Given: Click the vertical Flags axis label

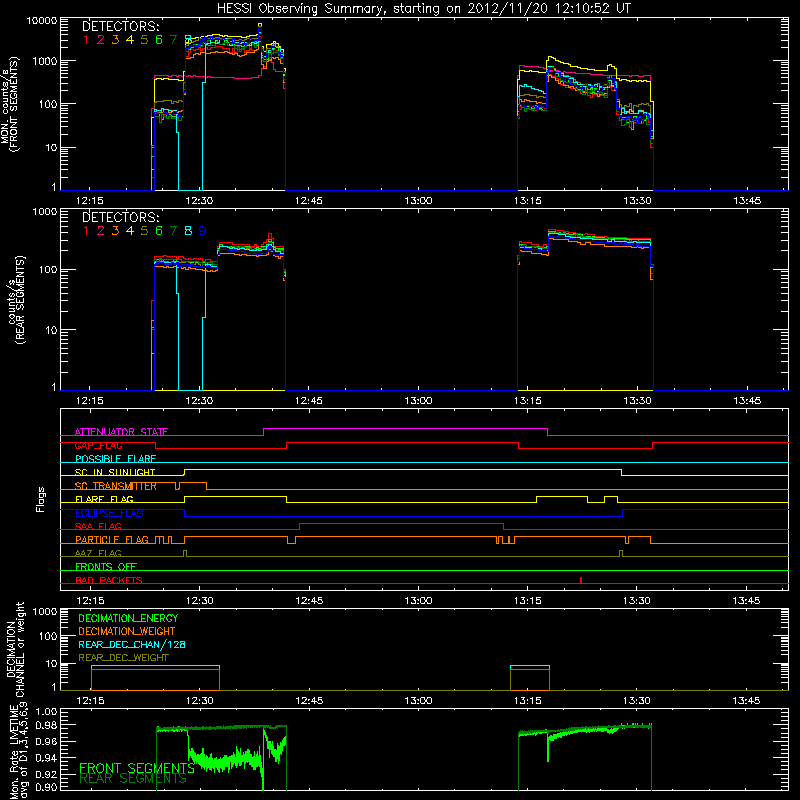Looking at the screenshot, I should coord(41,499).
